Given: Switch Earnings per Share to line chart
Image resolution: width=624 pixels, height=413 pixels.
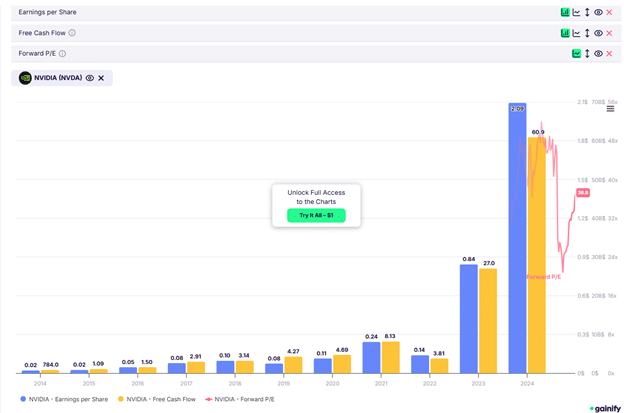Looking at the screenshot, I should (x=576, y=12).
